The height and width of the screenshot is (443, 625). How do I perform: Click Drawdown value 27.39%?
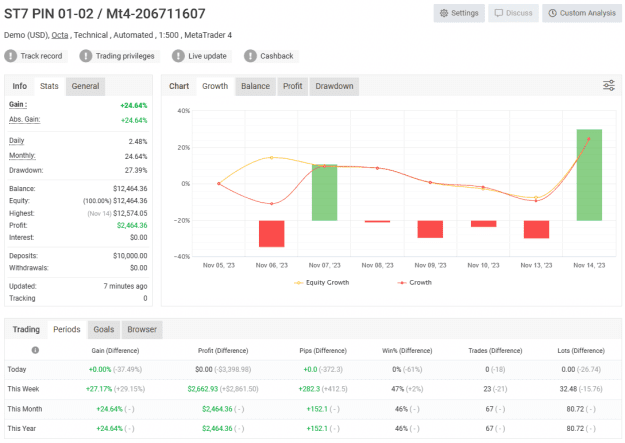point(136,170)
